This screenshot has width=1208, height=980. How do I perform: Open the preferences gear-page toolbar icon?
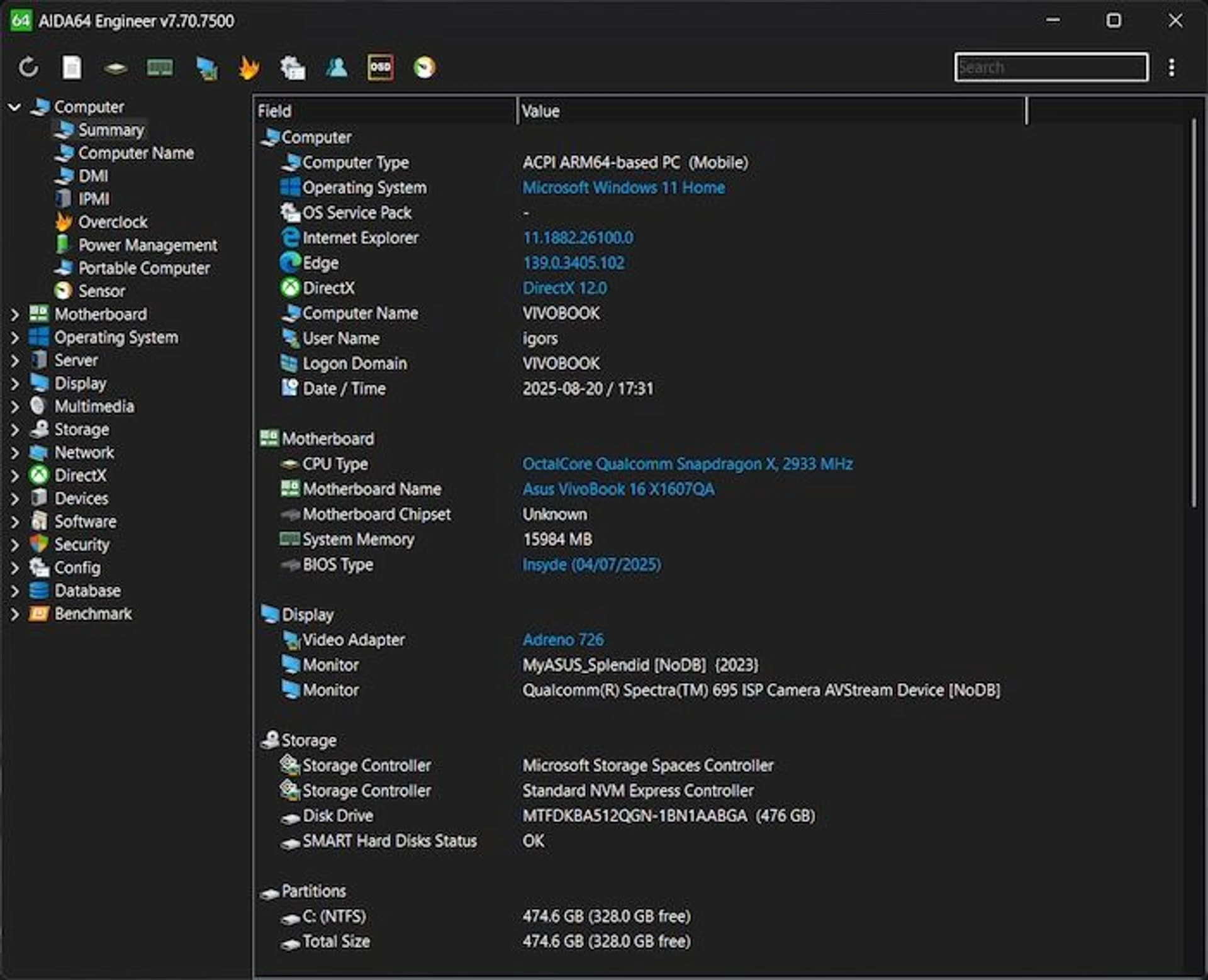(x=293, y=68)
